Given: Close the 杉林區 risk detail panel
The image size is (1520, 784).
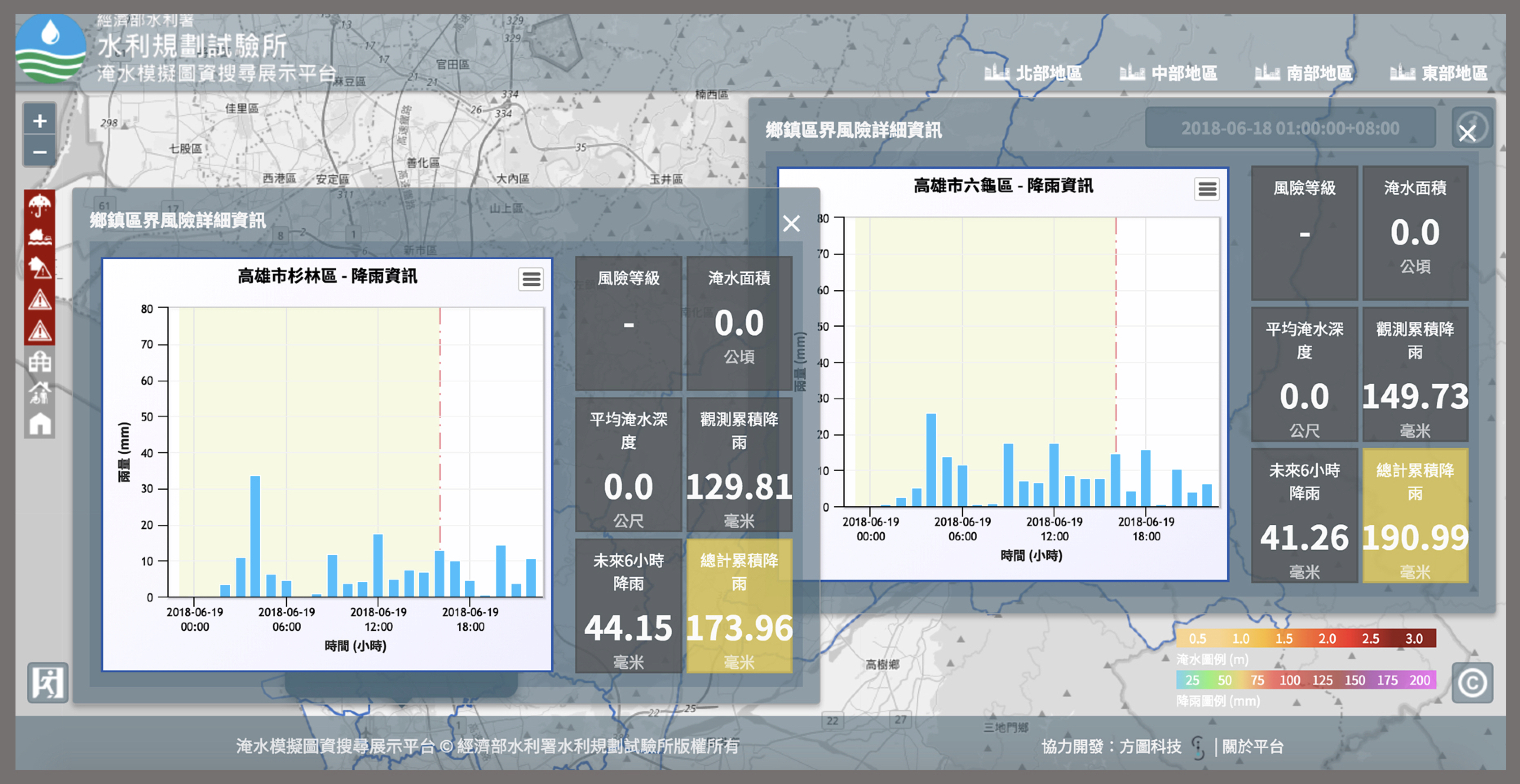Looking at the screenshot, I should (791, 223).
